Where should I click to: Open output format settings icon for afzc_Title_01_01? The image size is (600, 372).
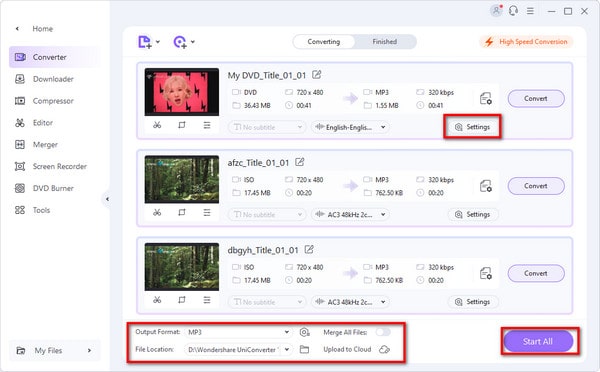tap(486, 186)
